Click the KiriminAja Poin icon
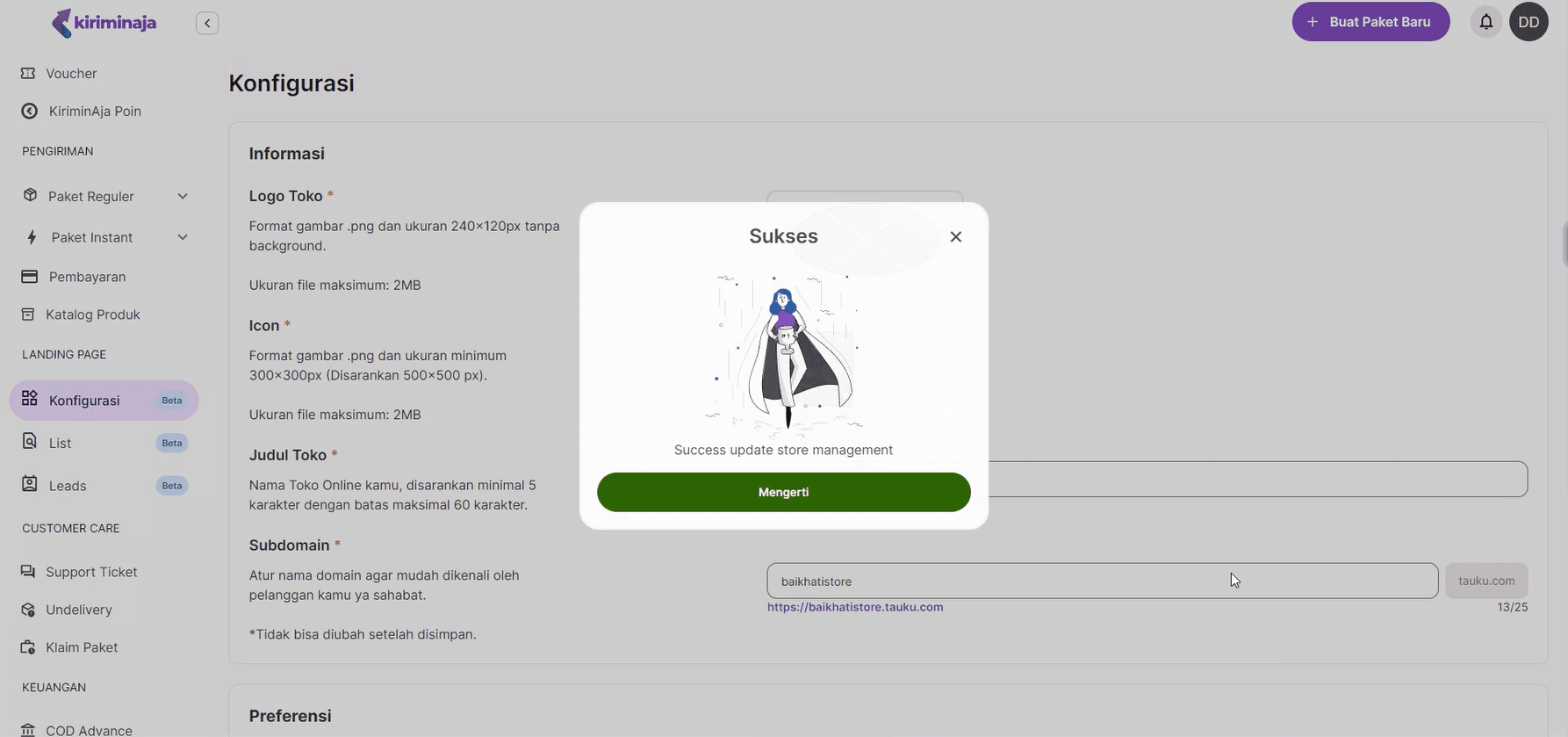 [x=30, y=111]
